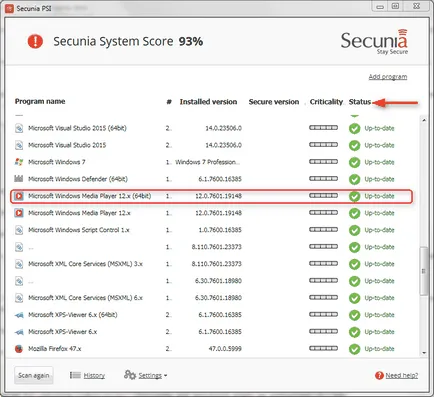
Task: Click the Secunia PSI title bar app icon
Action: [9, 9]
